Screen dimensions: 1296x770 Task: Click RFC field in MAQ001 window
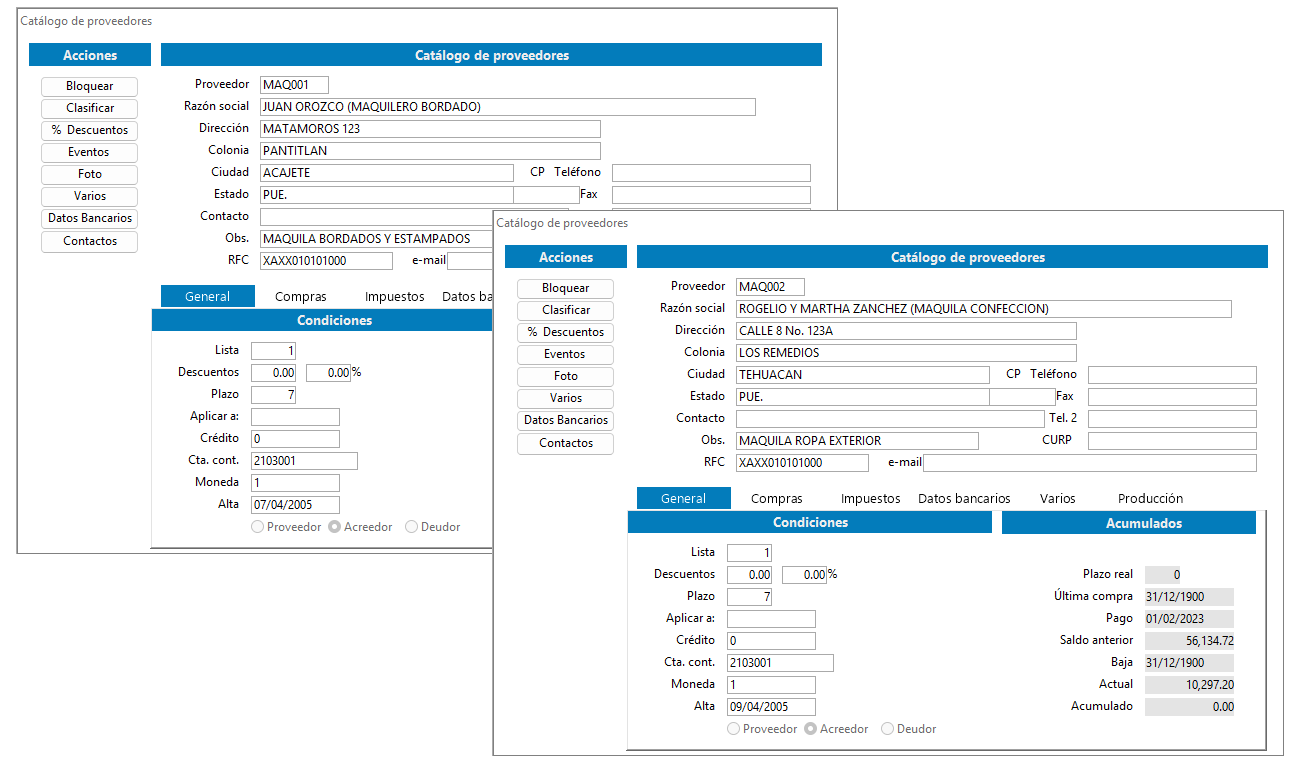(x=326, y=261)
